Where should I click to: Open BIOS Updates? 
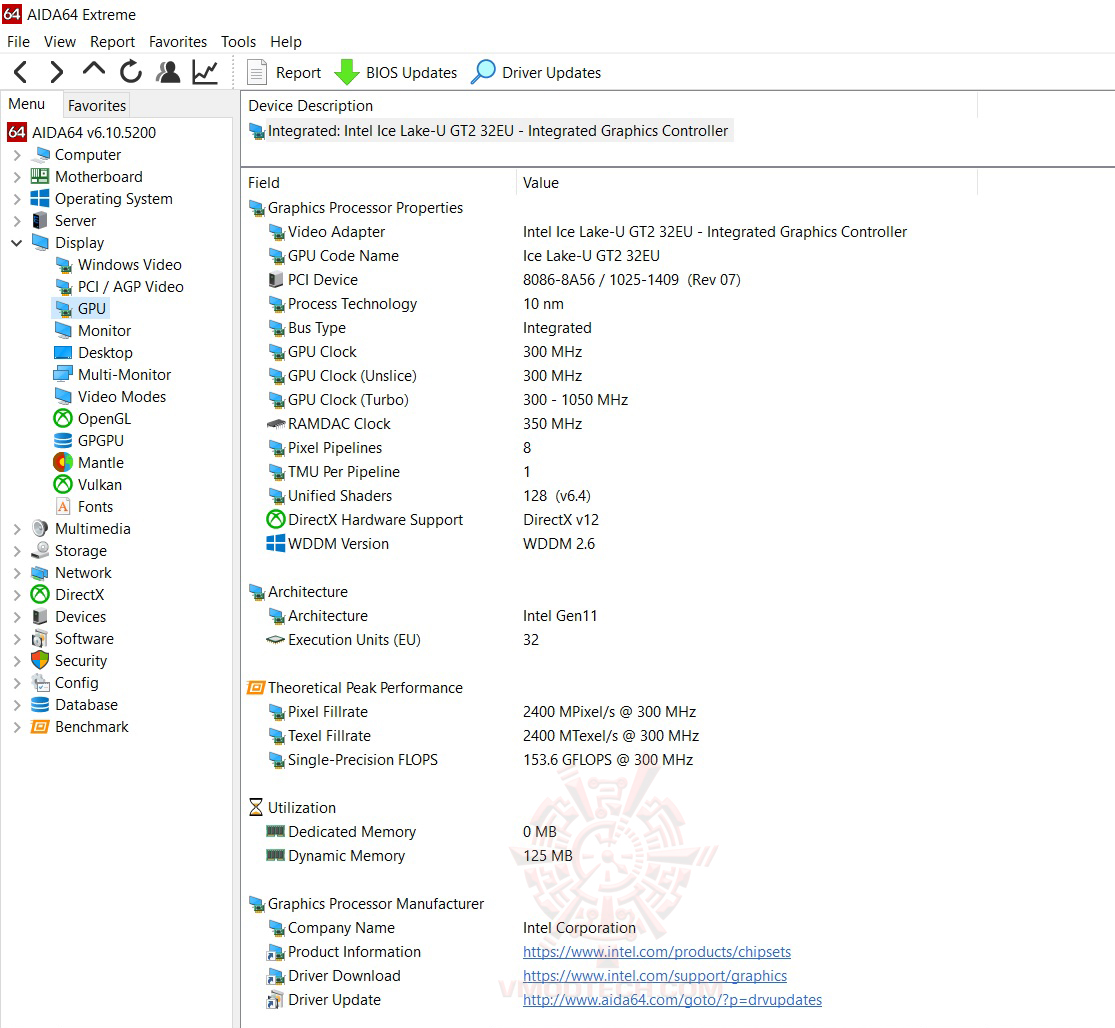tap(396, 73)
